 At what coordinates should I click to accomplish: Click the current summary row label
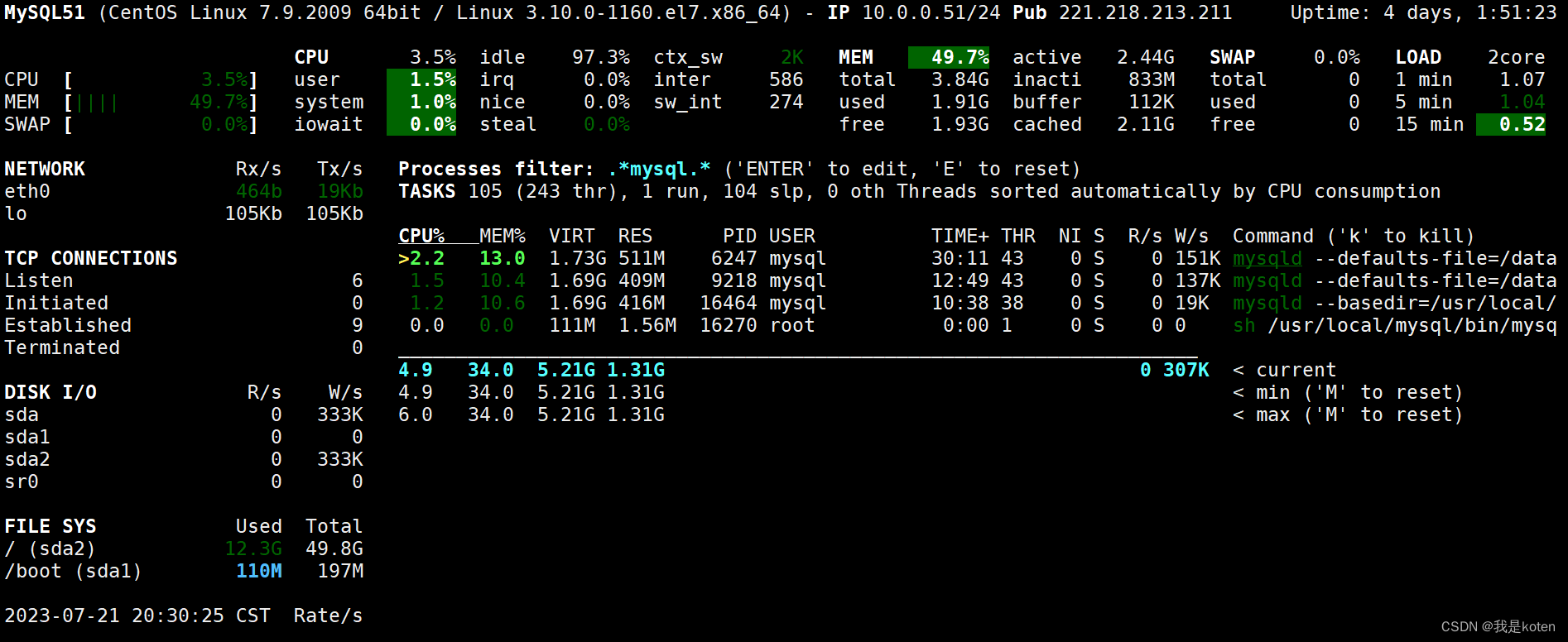tap(1285, 371)
